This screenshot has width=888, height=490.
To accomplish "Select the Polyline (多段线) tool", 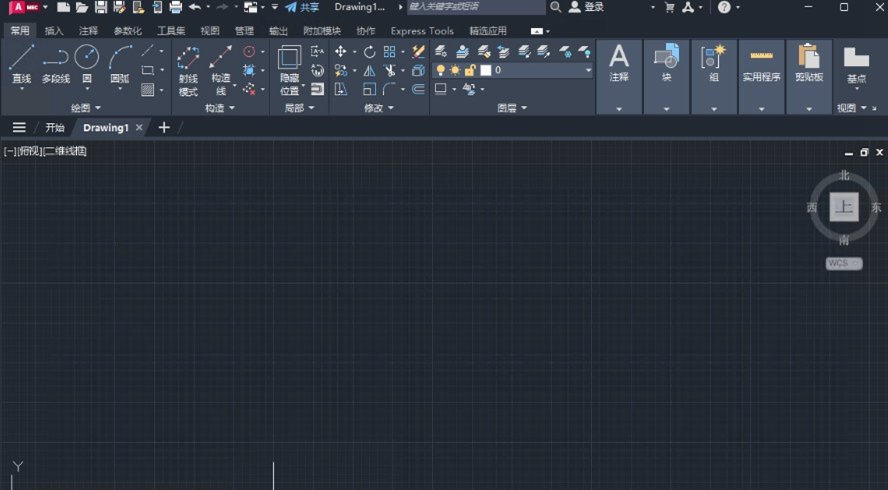I will (x=56, y=63).
